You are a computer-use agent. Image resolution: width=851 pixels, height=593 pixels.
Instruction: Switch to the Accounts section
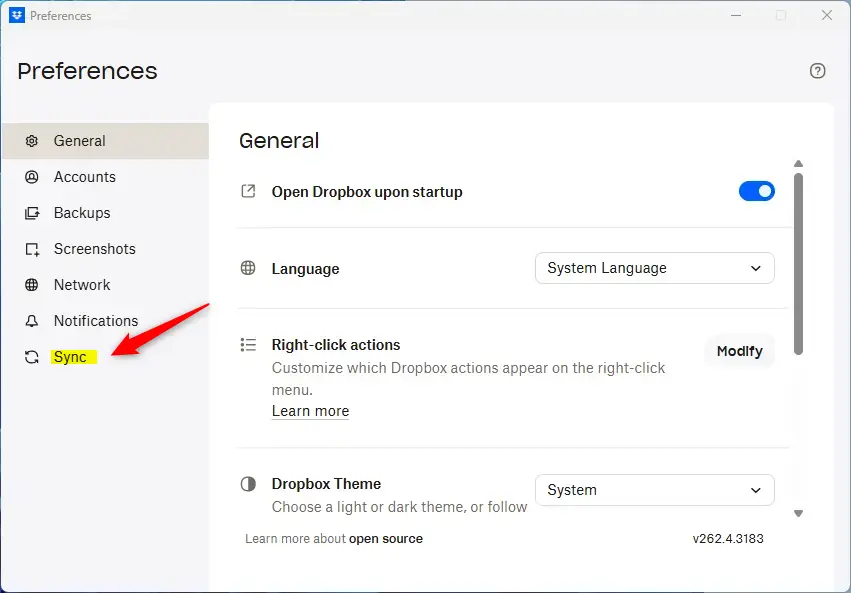click(x=105, y=177)
